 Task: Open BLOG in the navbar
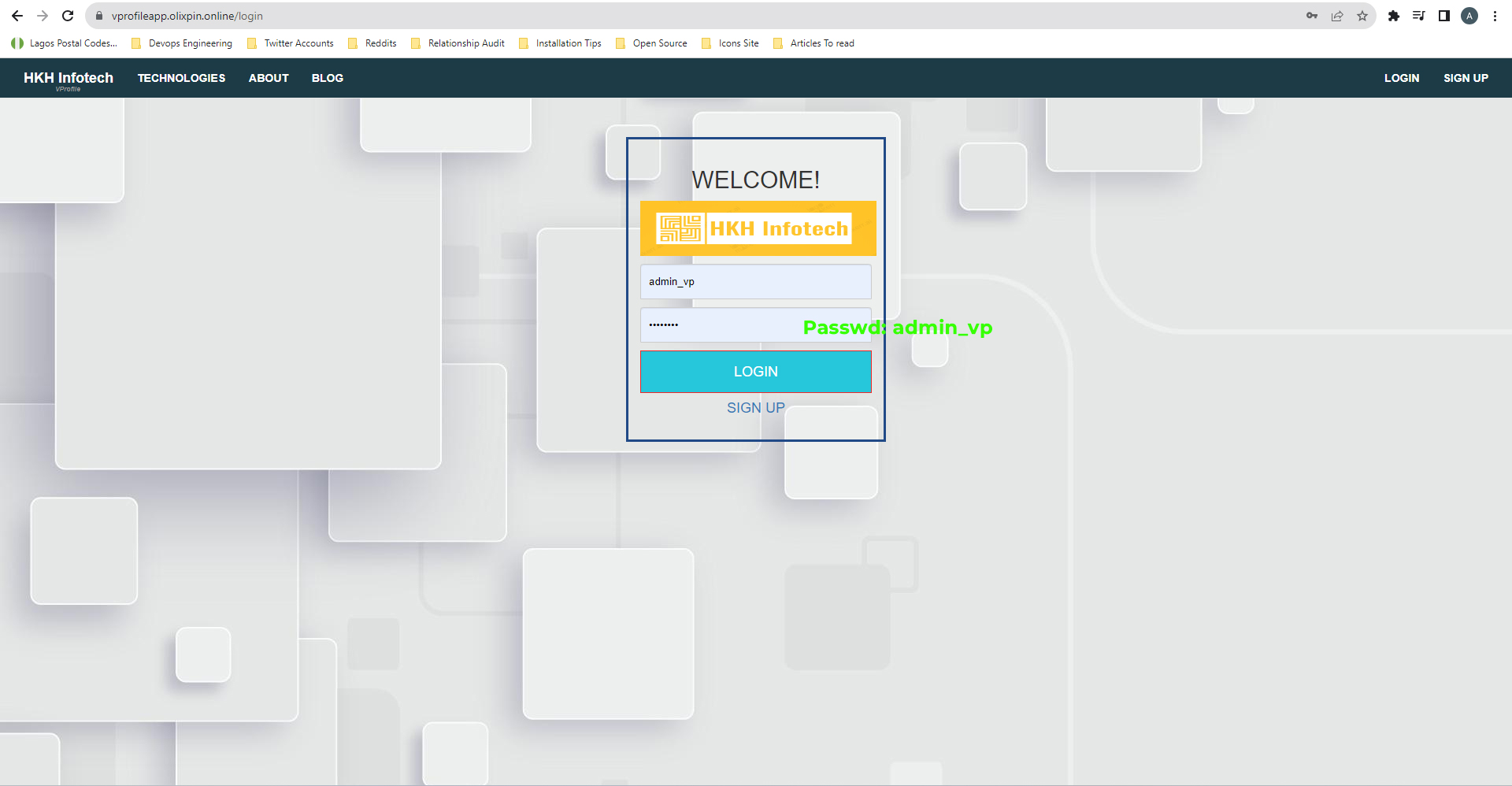328,78
